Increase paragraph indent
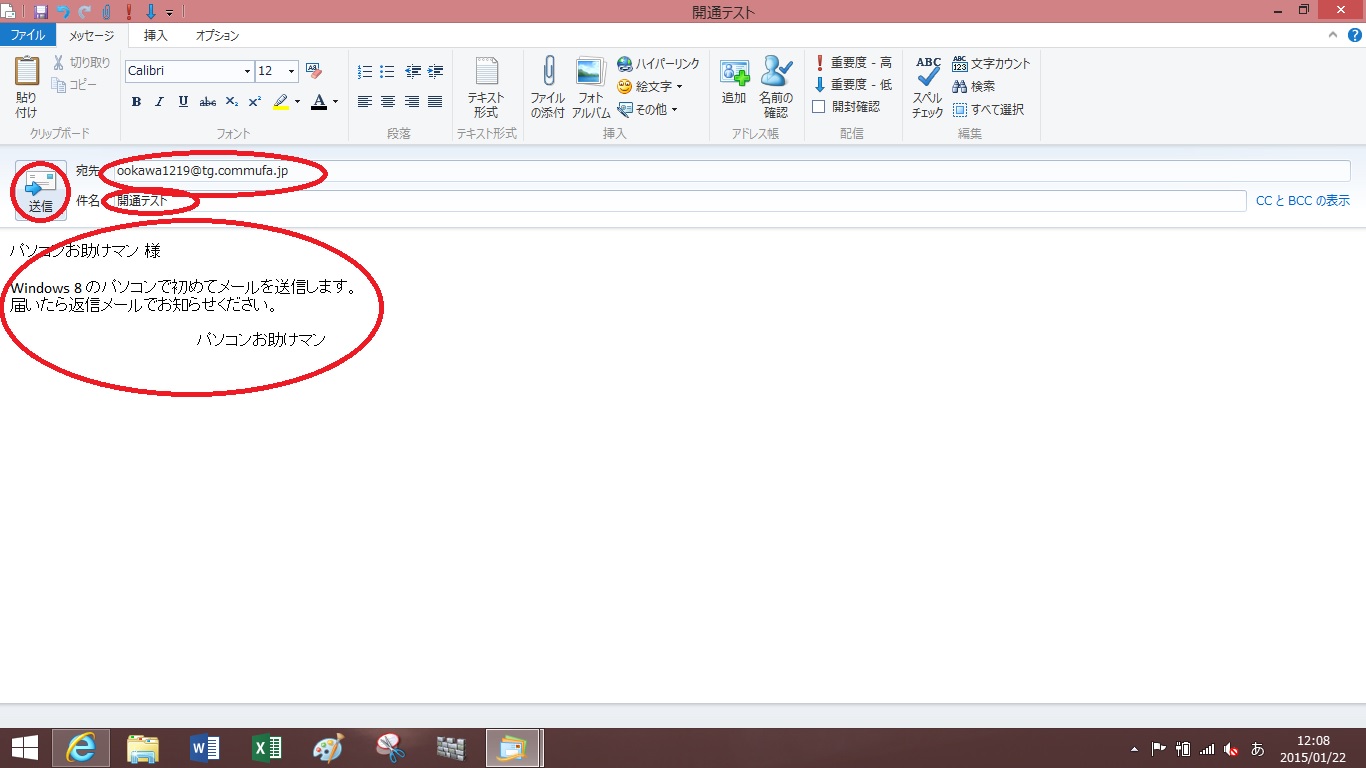 pos(435,71)
